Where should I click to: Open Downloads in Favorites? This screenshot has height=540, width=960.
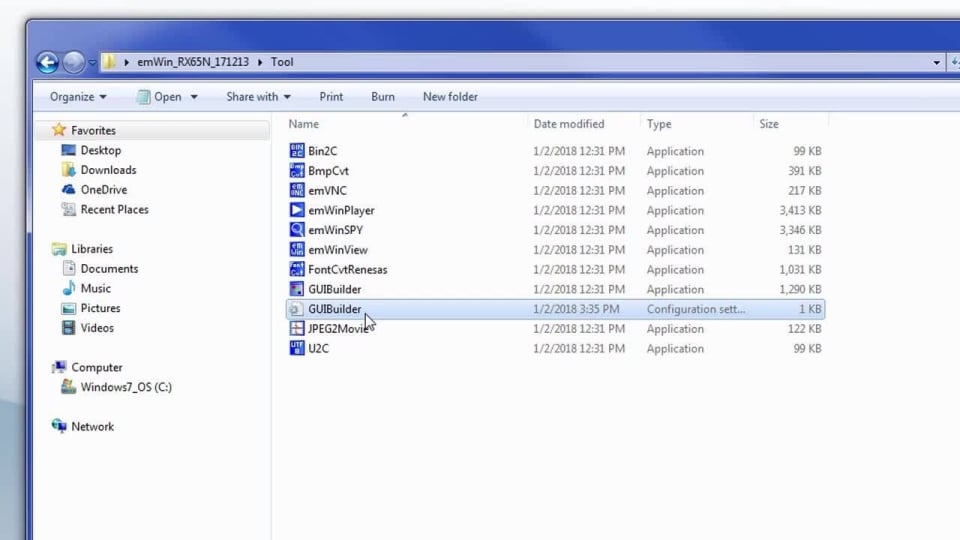108,170
